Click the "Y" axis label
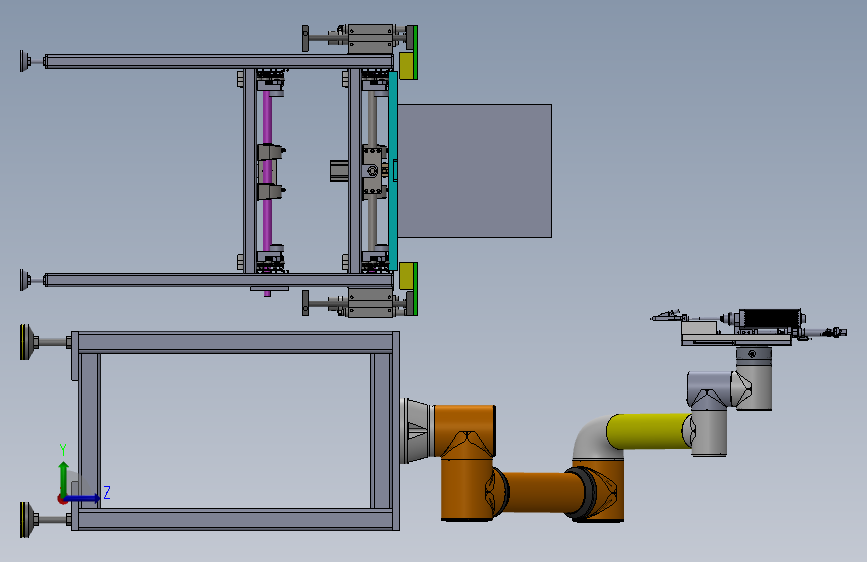This screenshot has width=867, height=562. (x=63, y=449)
